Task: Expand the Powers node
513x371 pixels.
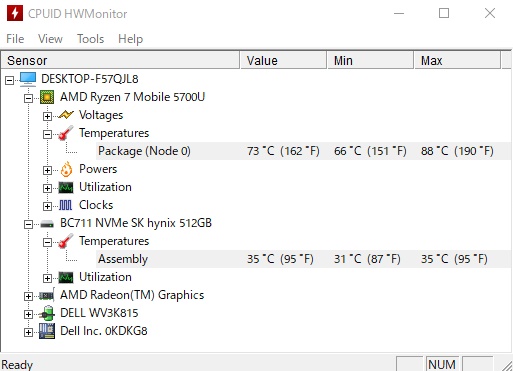Action: click(x=47, y=170)
